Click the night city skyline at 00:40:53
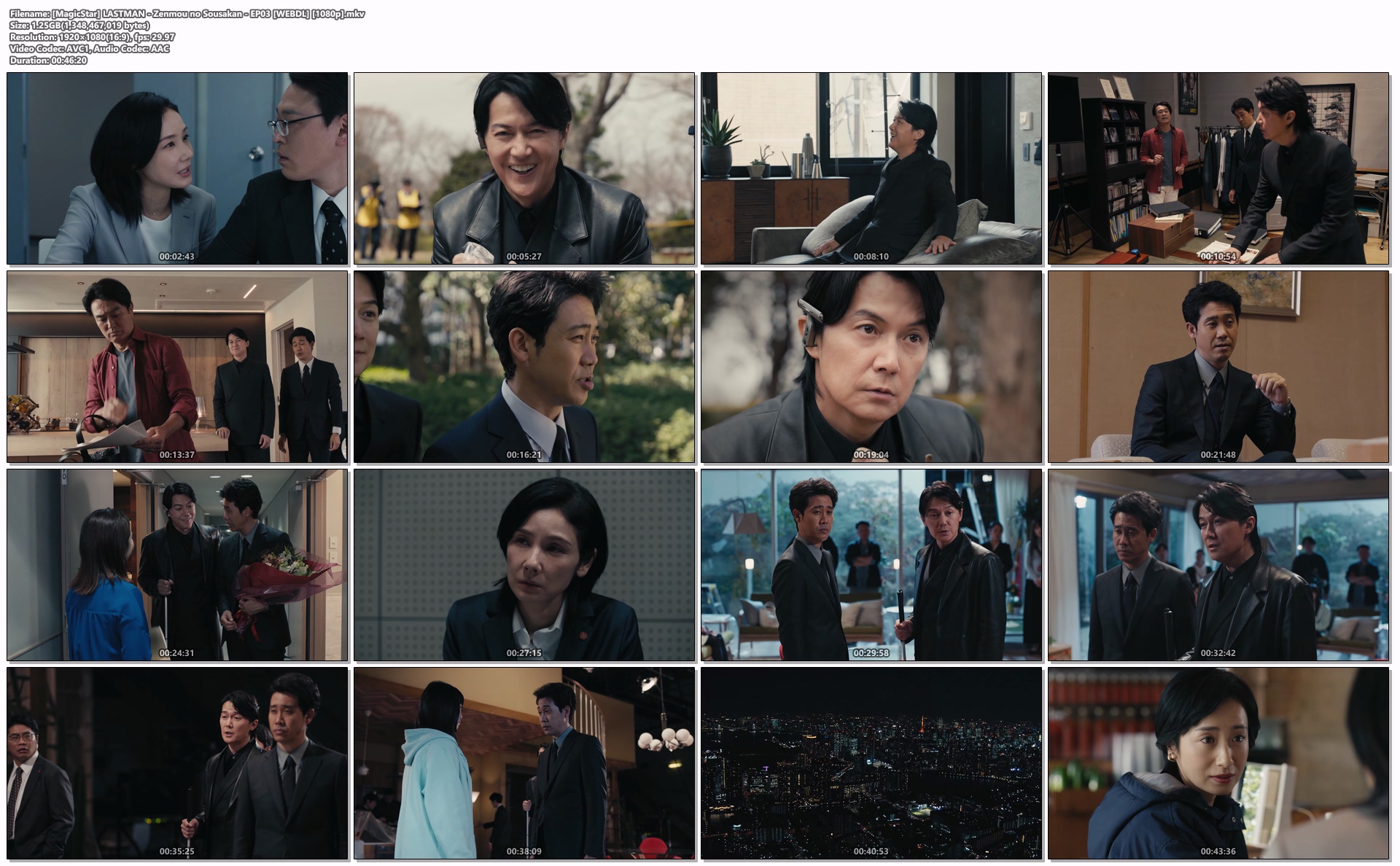 871,763
